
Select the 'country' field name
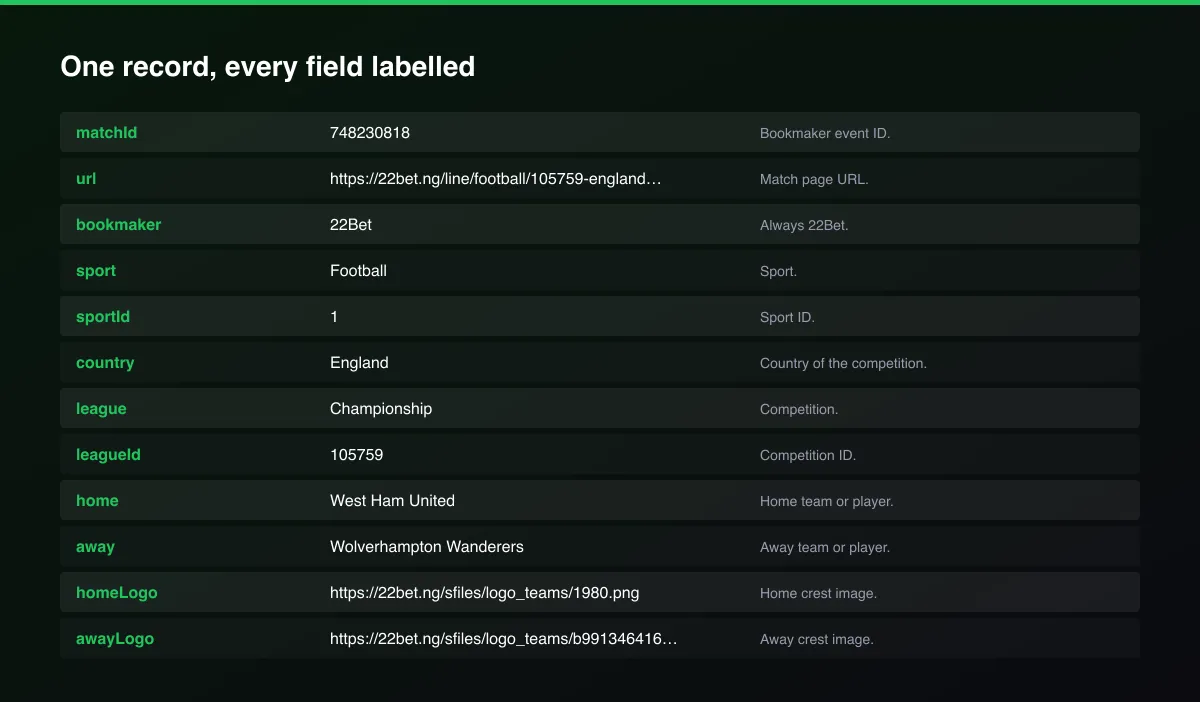pyautogui.click(x=105, y=362)
